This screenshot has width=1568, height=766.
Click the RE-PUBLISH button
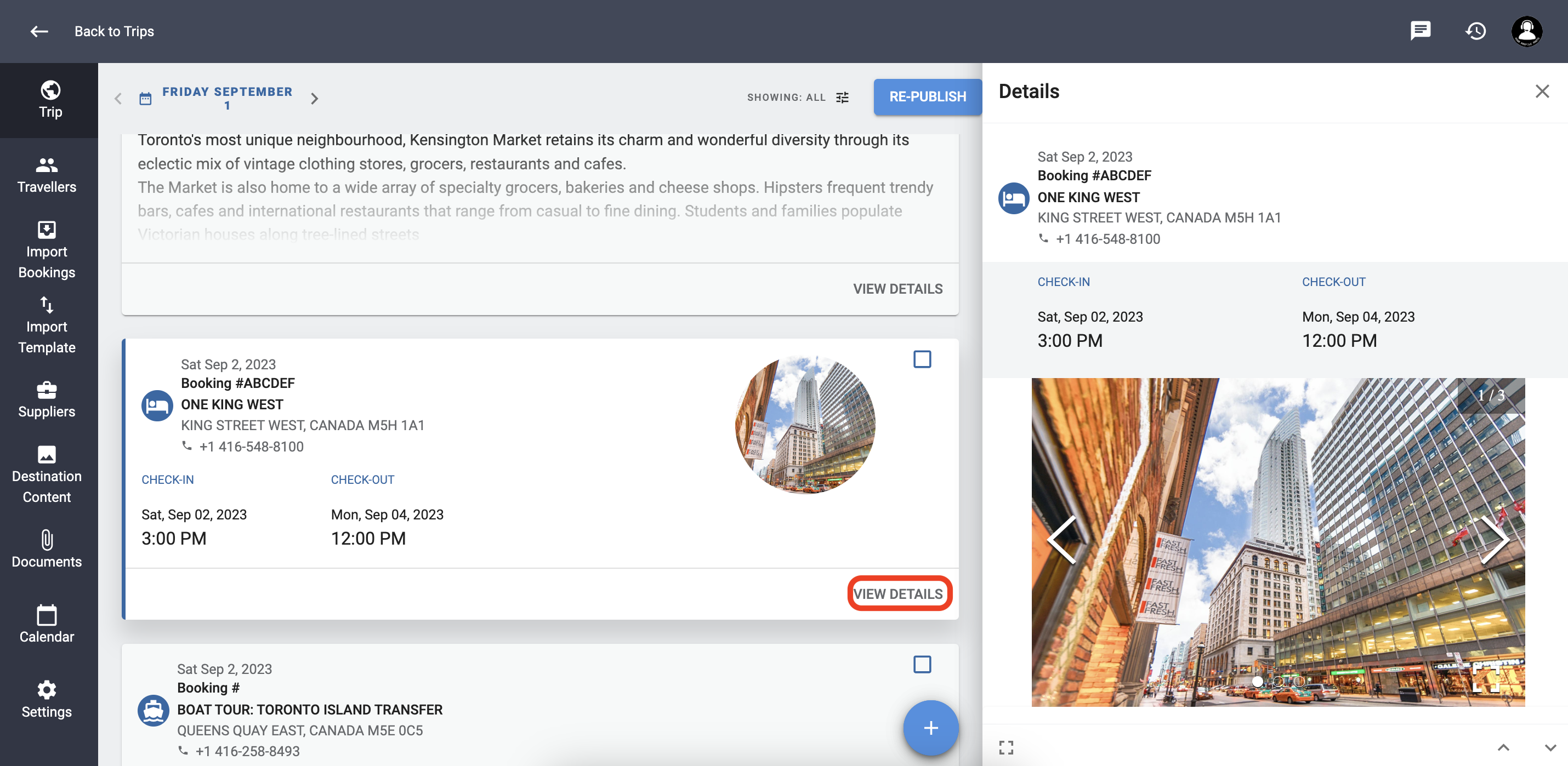927,97
